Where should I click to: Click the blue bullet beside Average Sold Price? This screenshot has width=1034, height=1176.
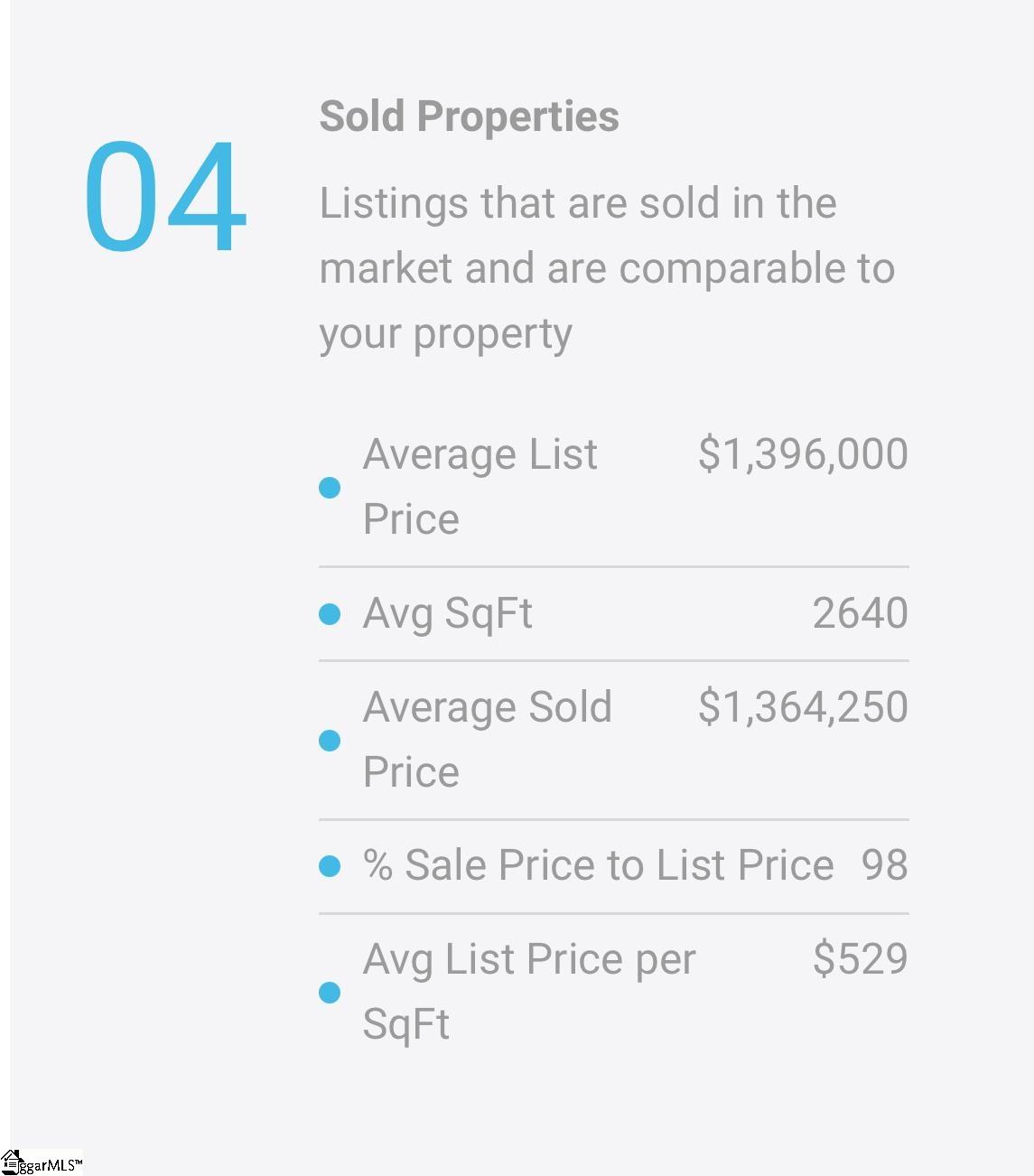[x=330, y=741]
